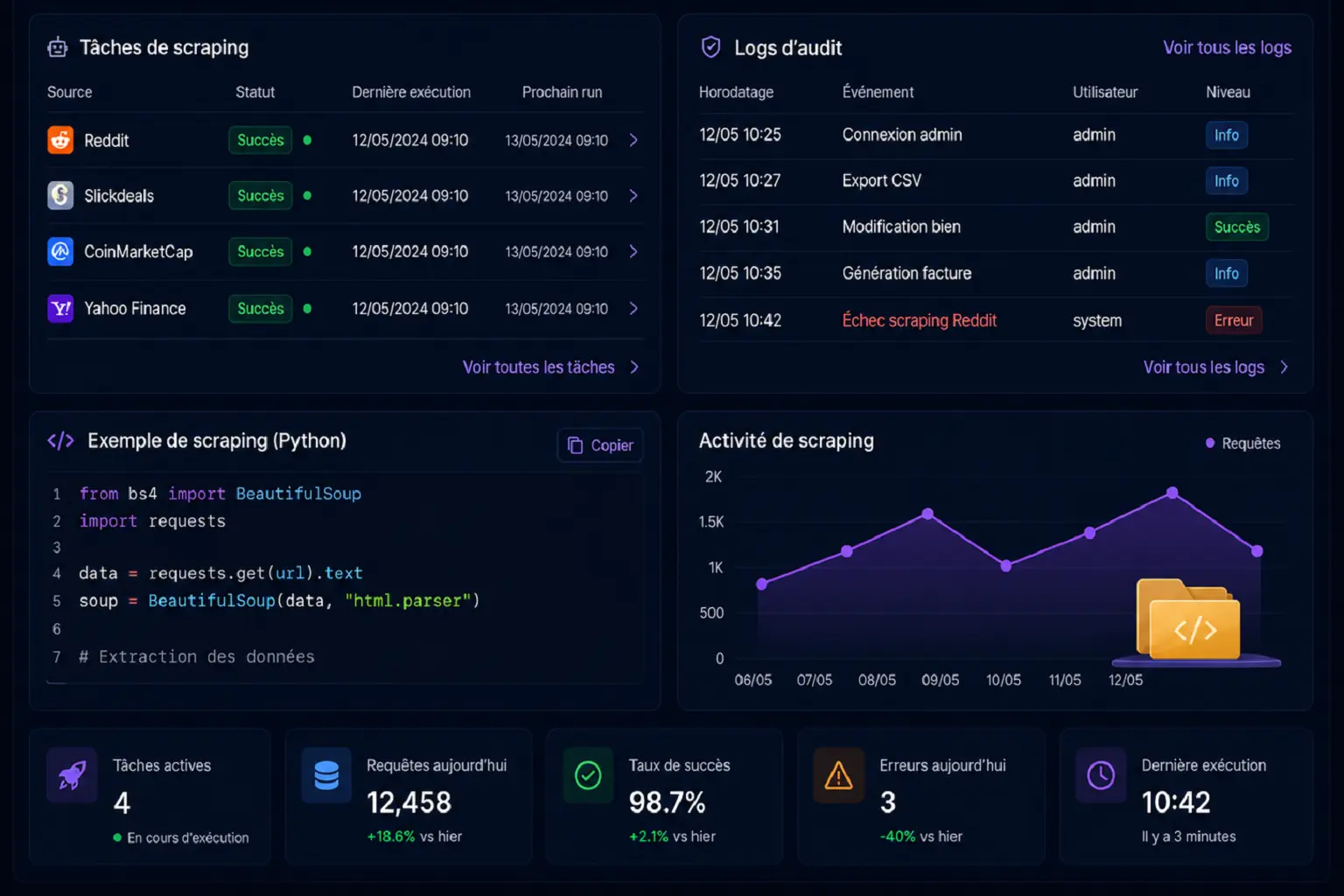The height and width of the screenshot is (896, 1344).
Task: Open Voir tous les logs at the top right
Action: point(1227,48)
